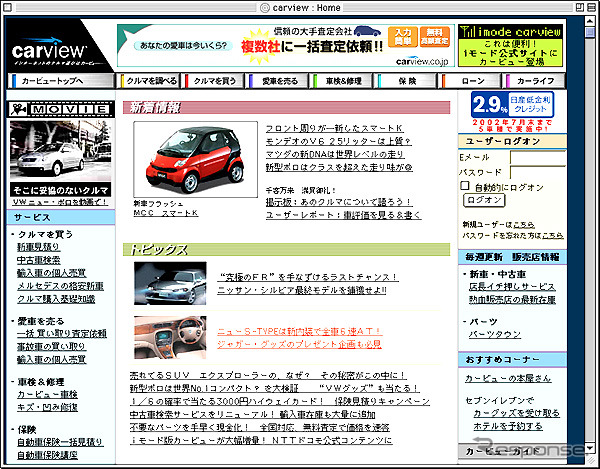
Task: Click the silver VW Polo movie thumbnail
Action: click(x=60, y=151)
